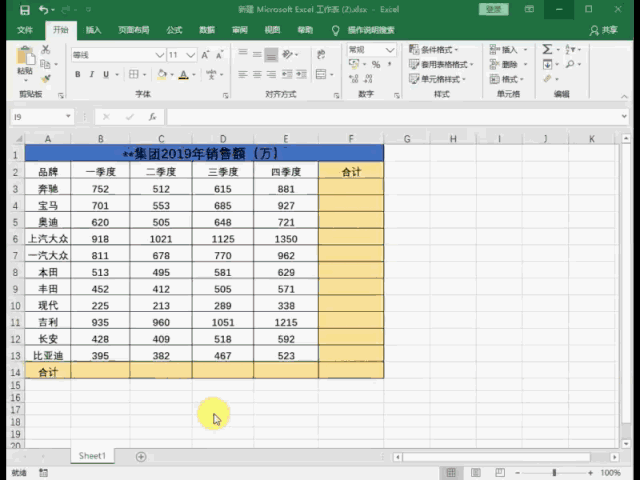Click the Save icon in the title bar
The width and height of the screenshot is (640, 480).
[x=24, y=10]
